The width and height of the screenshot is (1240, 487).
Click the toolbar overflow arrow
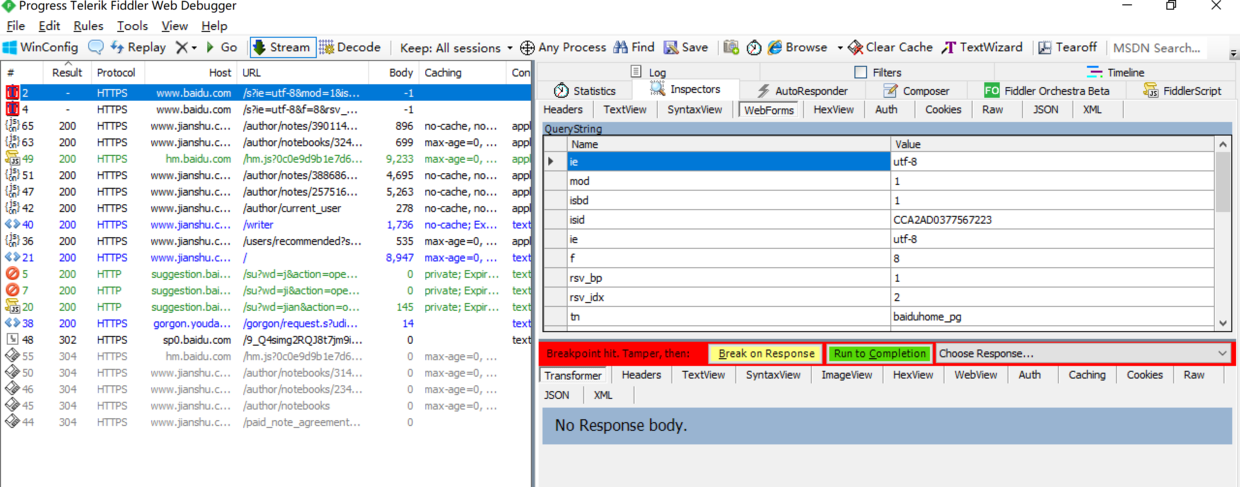tap(1234, 55)
